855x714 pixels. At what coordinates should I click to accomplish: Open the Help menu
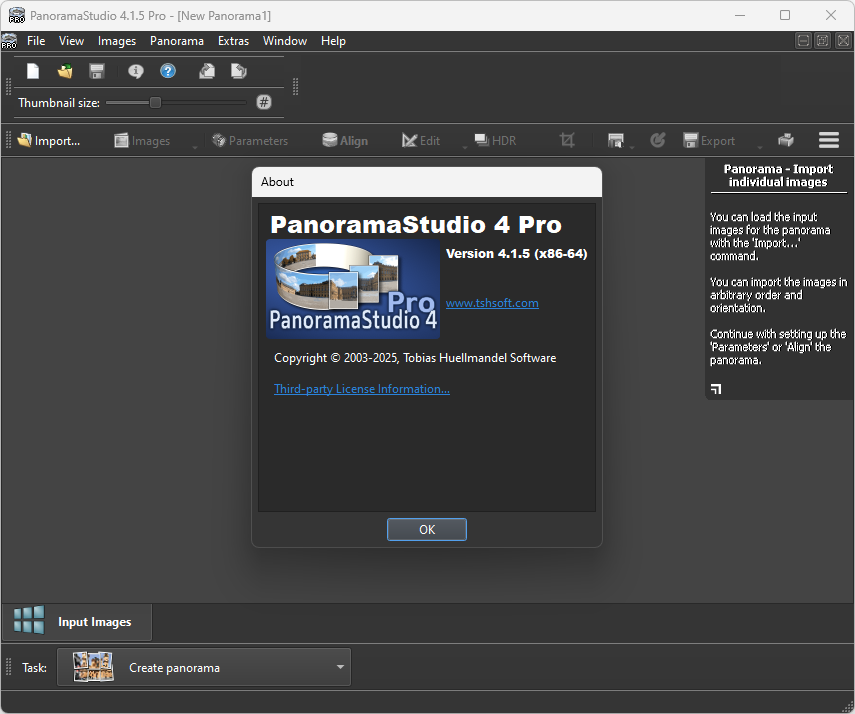(333, 41)
